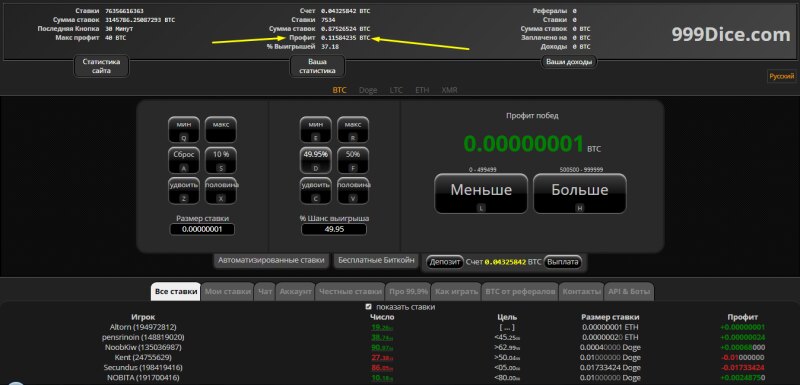The height and width of the screenshot is (385, 800).
Task: Open Автоматизированные ставки
Action: coord(271,260)
